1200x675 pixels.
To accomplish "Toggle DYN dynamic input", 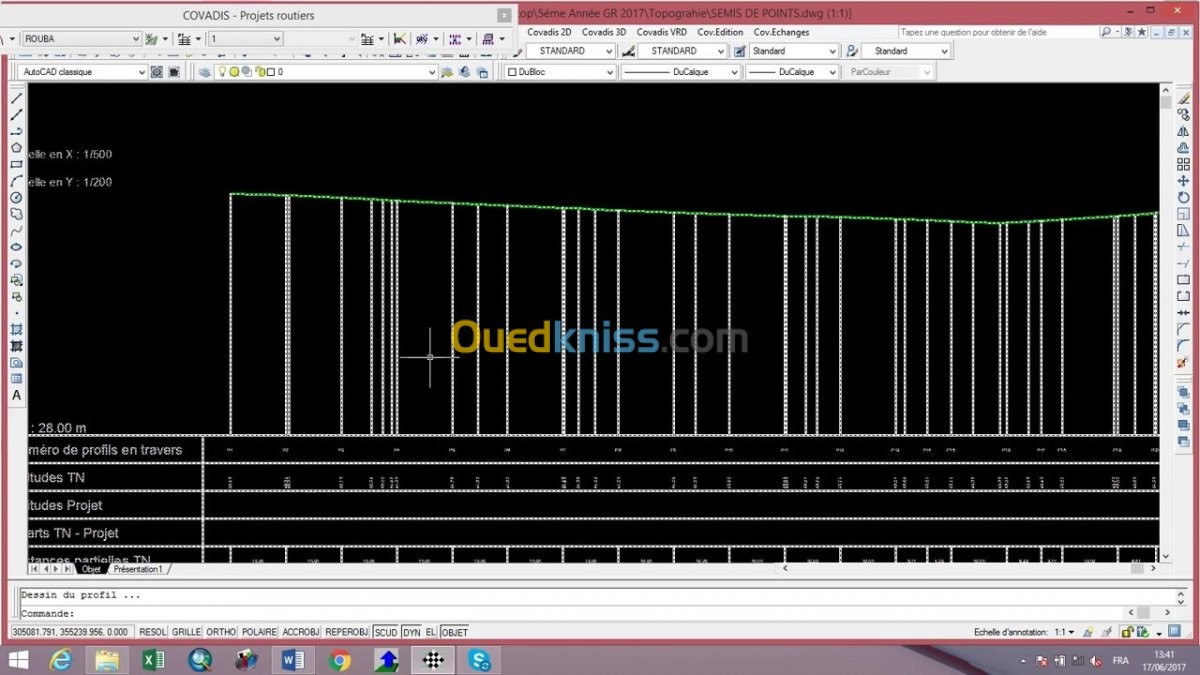I will [411, 632].
